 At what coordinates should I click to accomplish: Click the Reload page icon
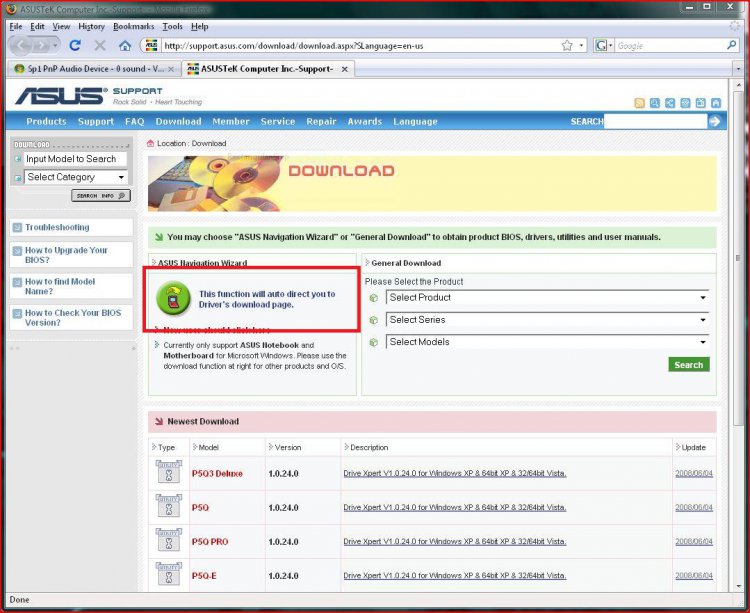click(75, 46)
